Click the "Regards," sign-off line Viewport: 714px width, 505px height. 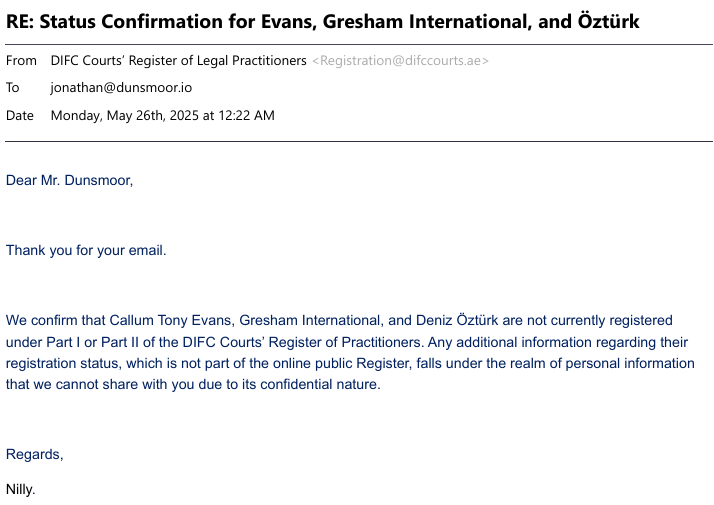[x=34, y=455]
